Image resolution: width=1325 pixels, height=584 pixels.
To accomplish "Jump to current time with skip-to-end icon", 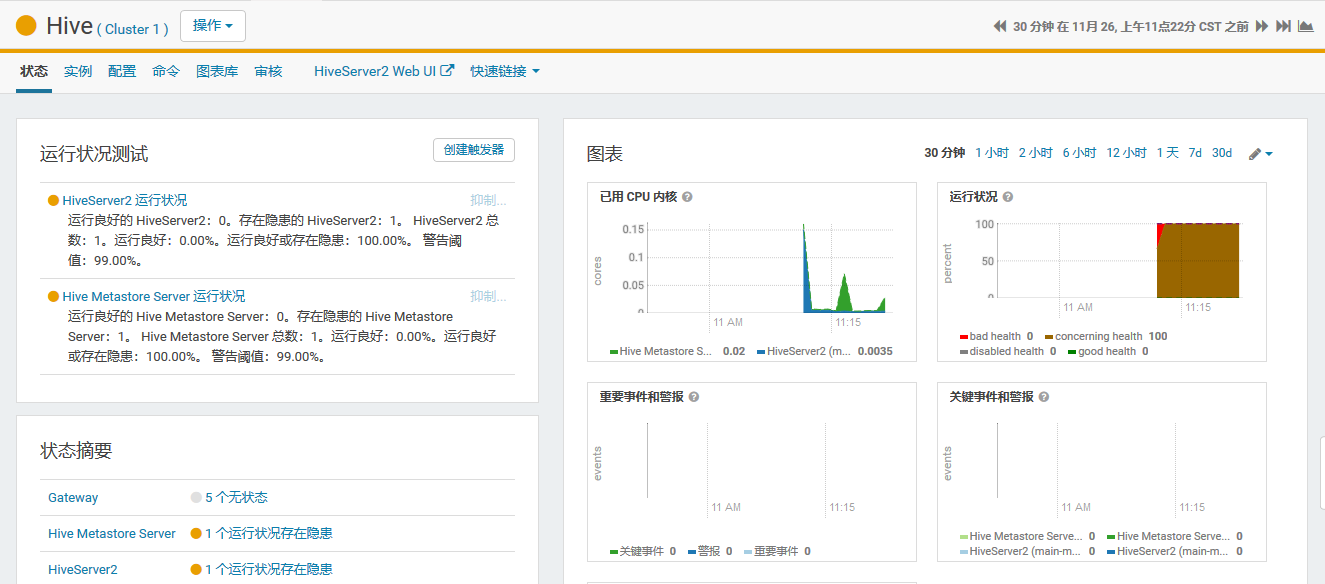I will coord(1283,26).
